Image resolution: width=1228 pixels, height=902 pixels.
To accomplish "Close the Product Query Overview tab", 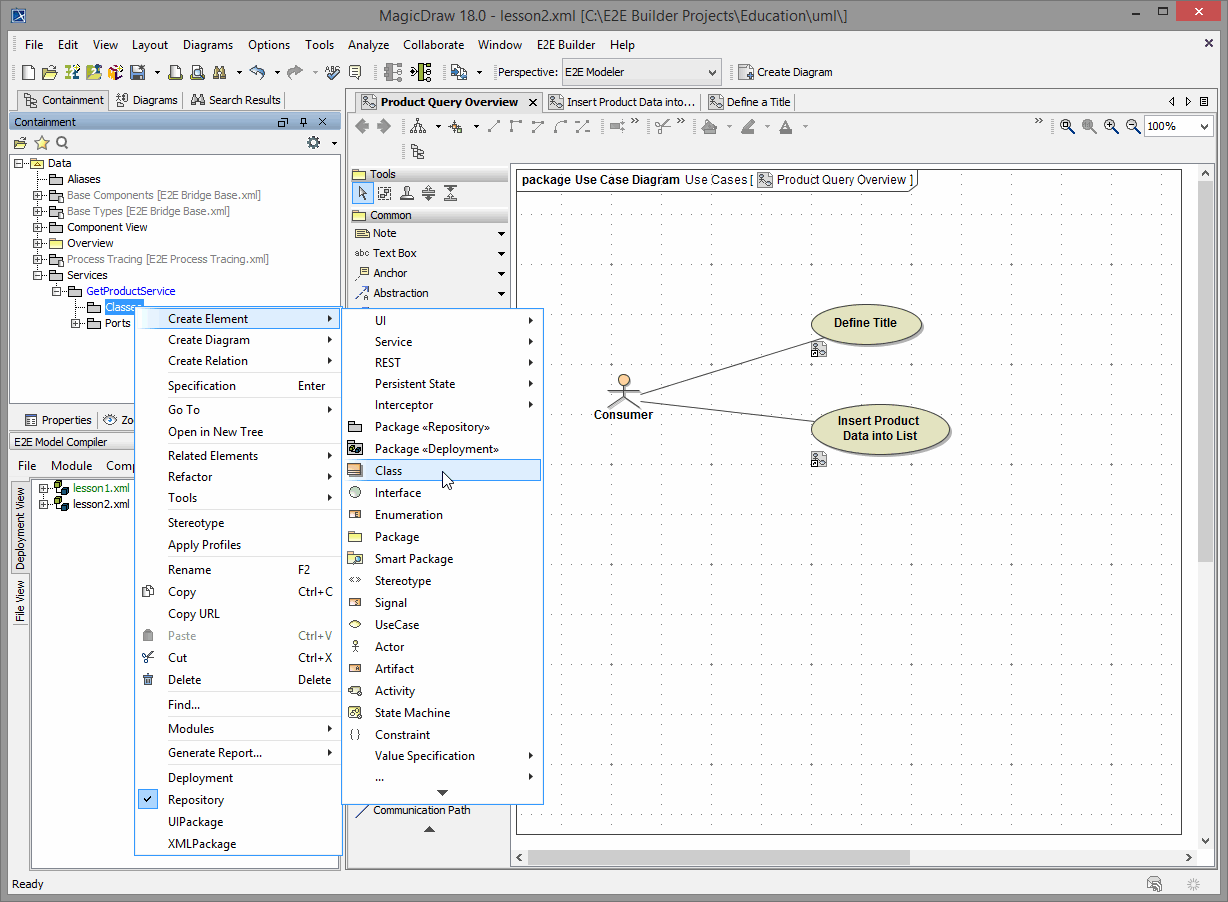I will (533, 102).
